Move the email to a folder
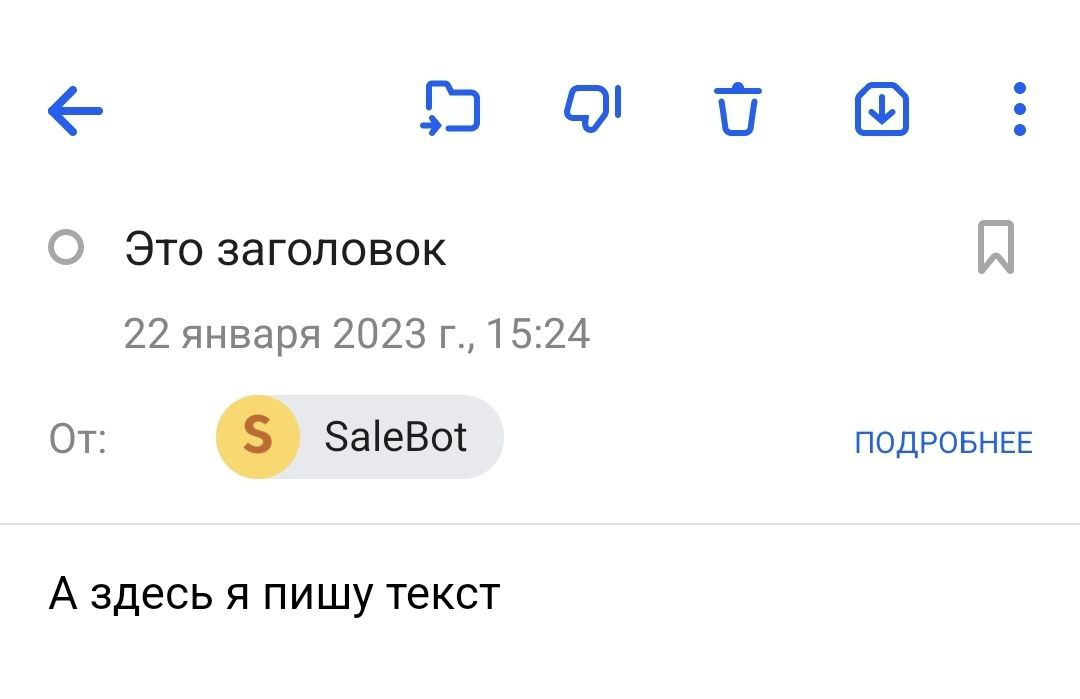The height and width of the screenshot is (699, 1080). pos(450,109)
